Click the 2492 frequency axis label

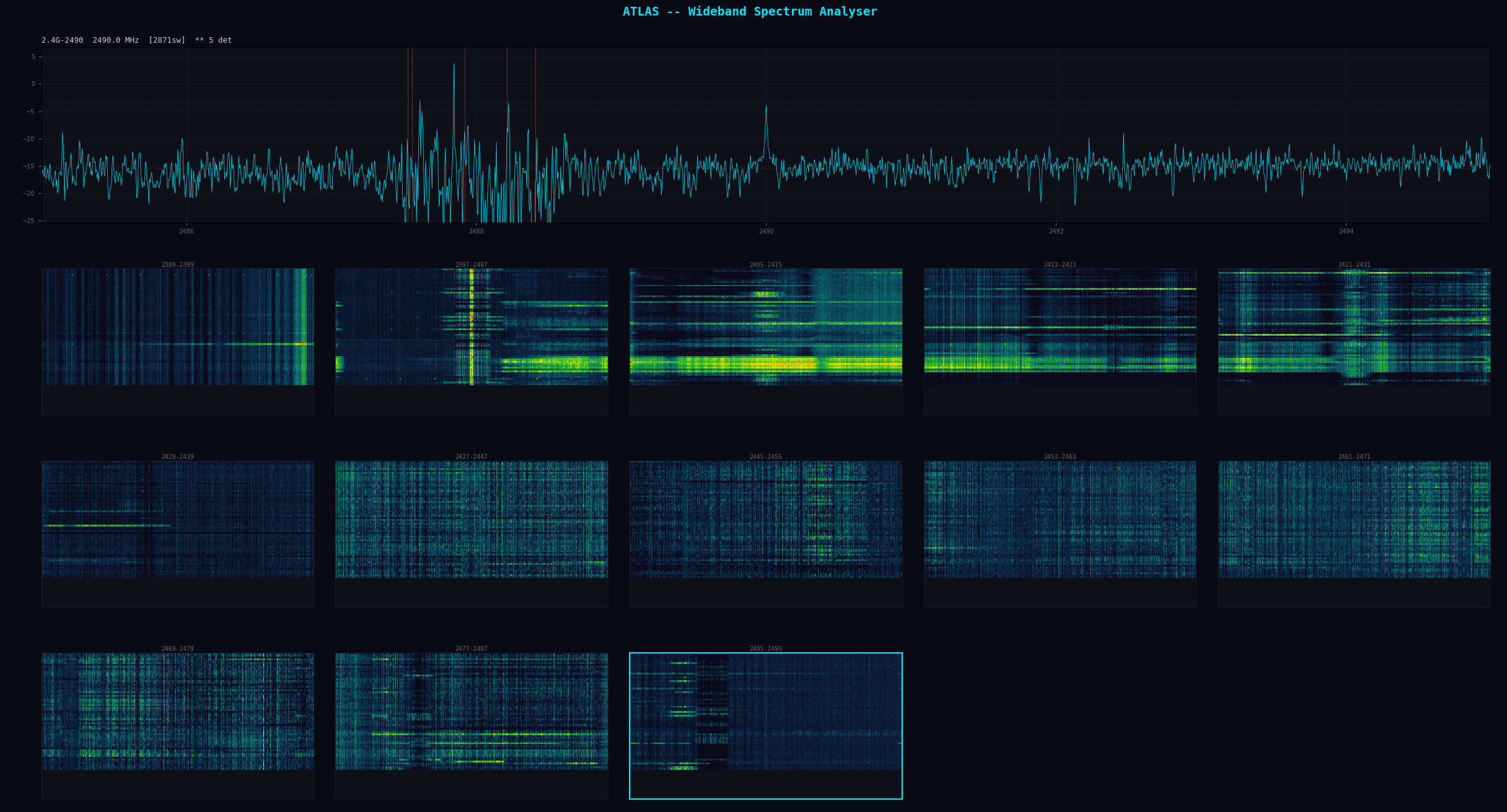click(1056, 232)
